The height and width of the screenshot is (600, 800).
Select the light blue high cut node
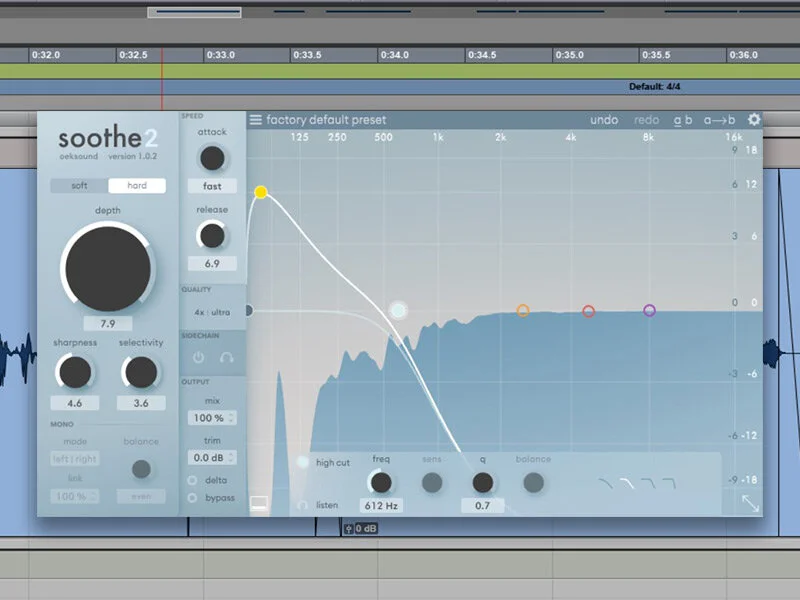398,310
